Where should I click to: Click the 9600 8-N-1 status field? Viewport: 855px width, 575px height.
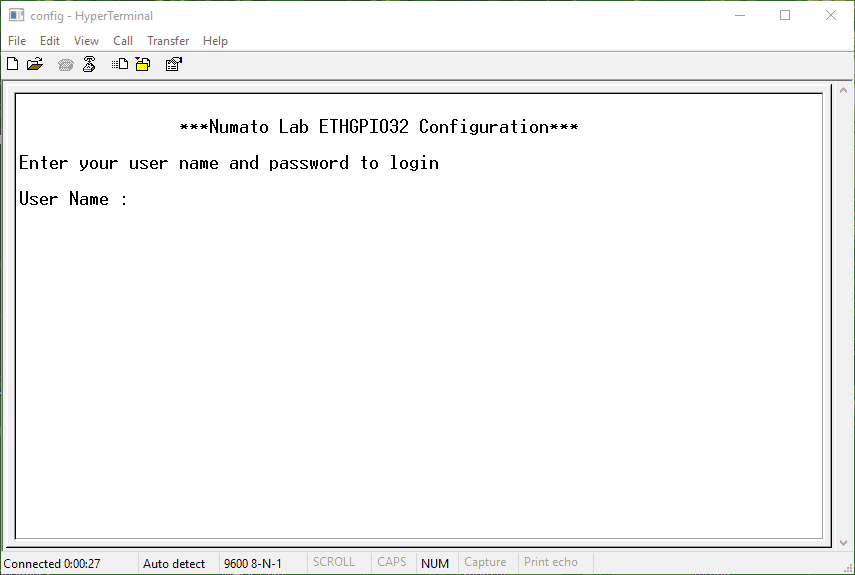point(252,563)
